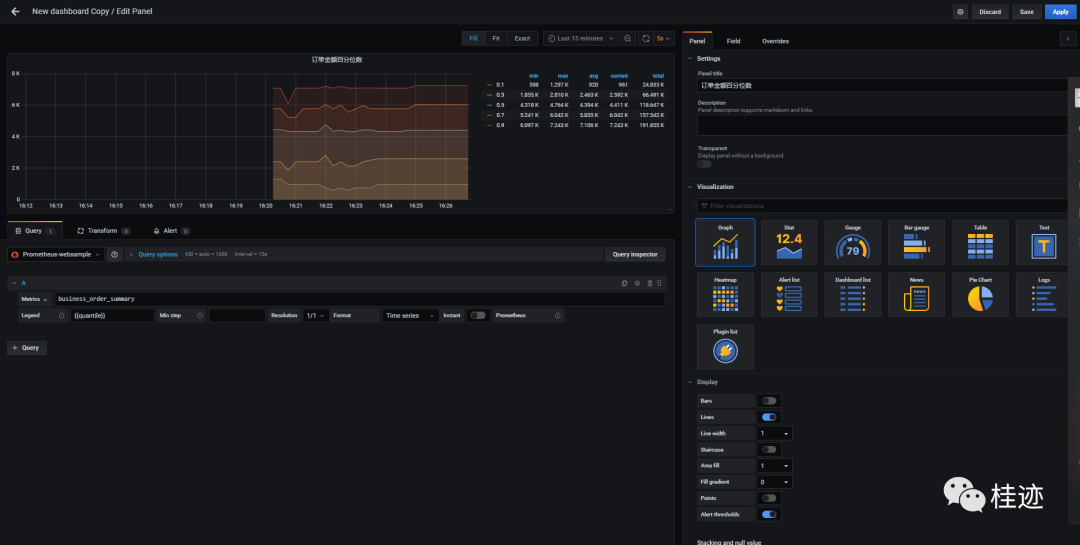Switch to the Transform tab
1080x545 pixels.
pos(103,231)
